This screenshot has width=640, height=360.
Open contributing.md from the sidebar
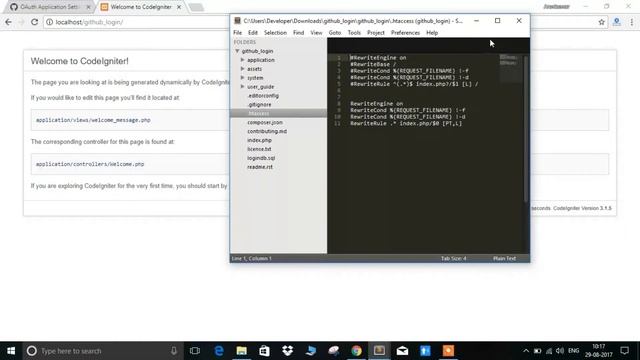tap(267, 131)
